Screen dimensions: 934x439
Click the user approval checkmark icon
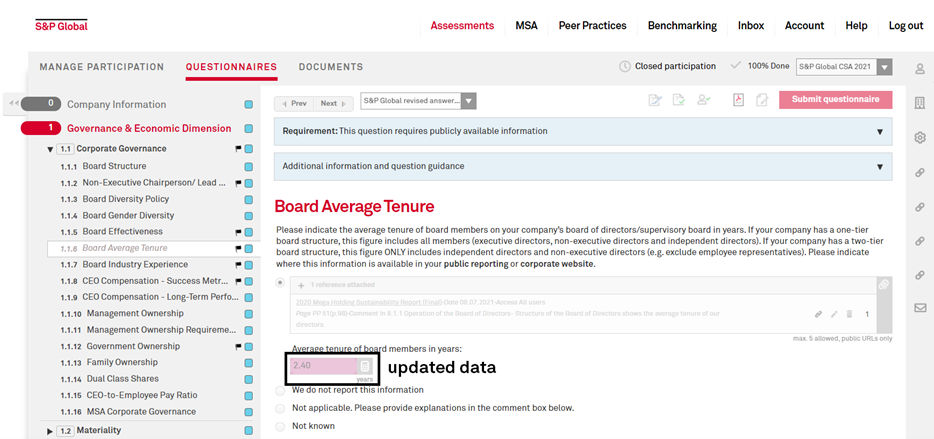[x=703, y=100]
